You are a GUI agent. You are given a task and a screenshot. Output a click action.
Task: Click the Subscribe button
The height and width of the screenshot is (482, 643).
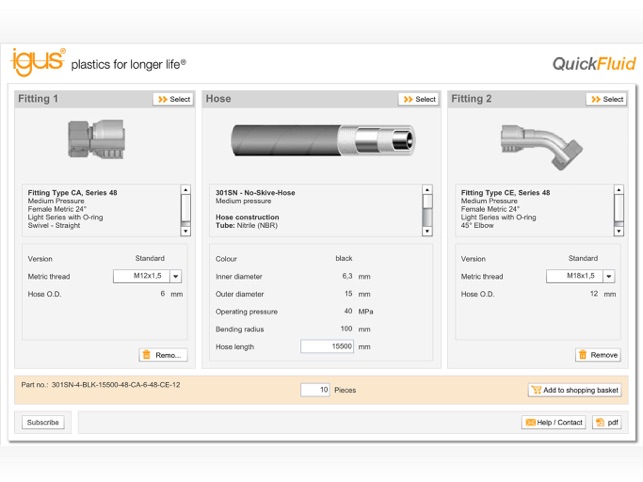(x=41, y=423)
